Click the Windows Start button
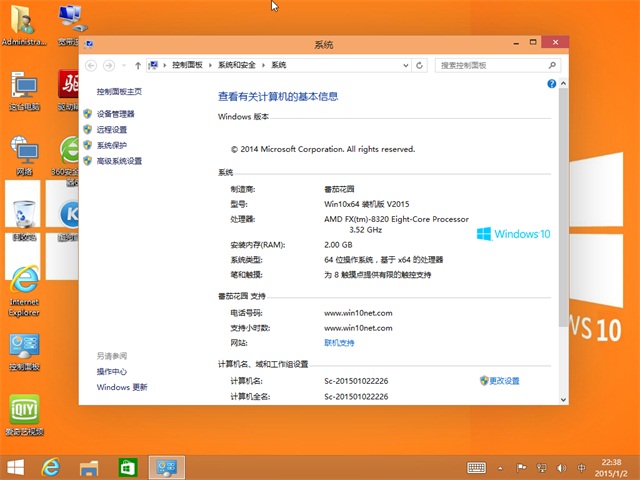 pos(15,467)
